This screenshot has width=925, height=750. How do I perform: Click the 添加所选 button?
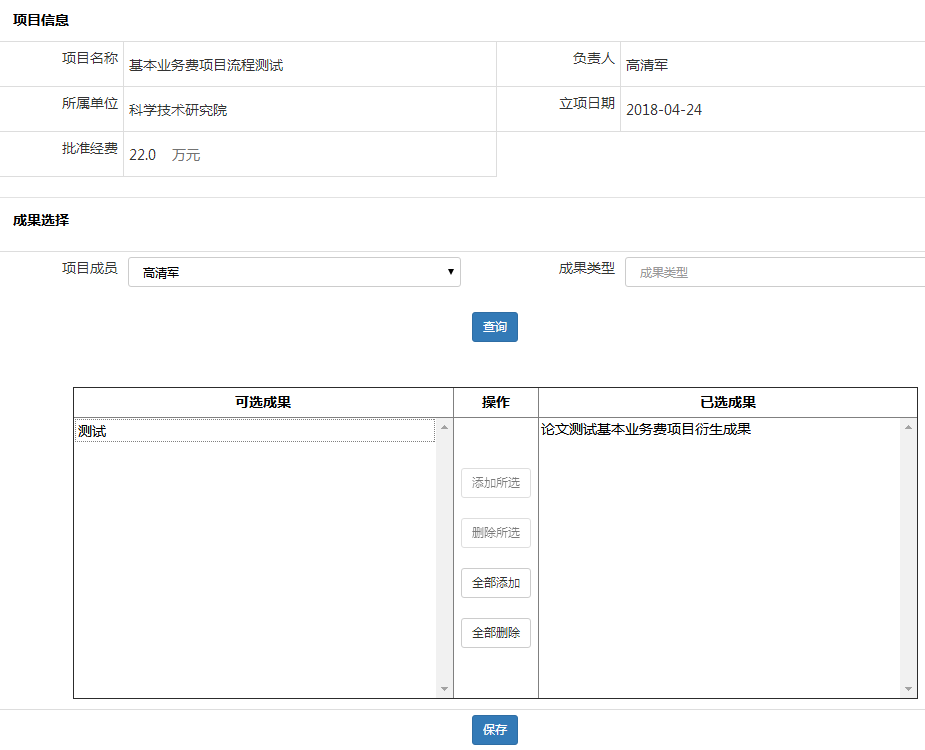pyautogui.click(x=495, y=483)
